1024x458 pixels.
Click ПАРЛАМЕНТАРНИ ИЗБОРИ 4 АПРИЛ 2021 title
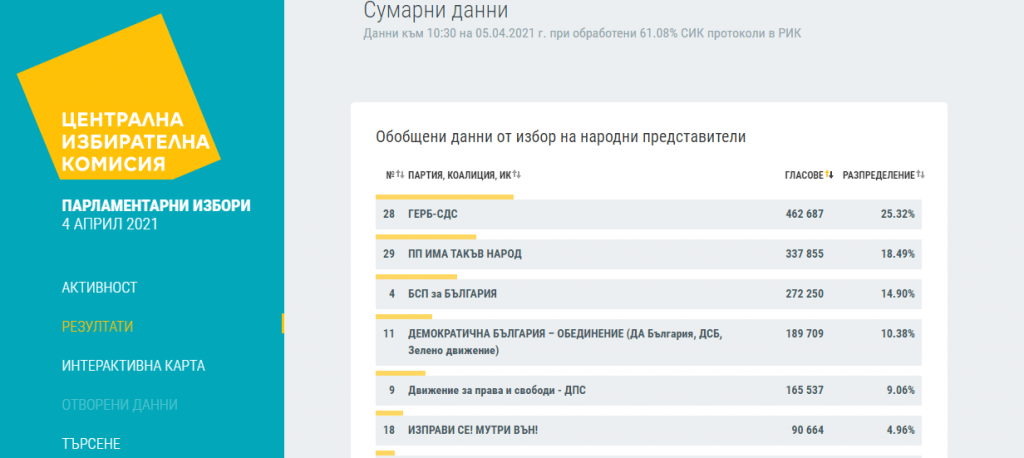click(156, 214)
